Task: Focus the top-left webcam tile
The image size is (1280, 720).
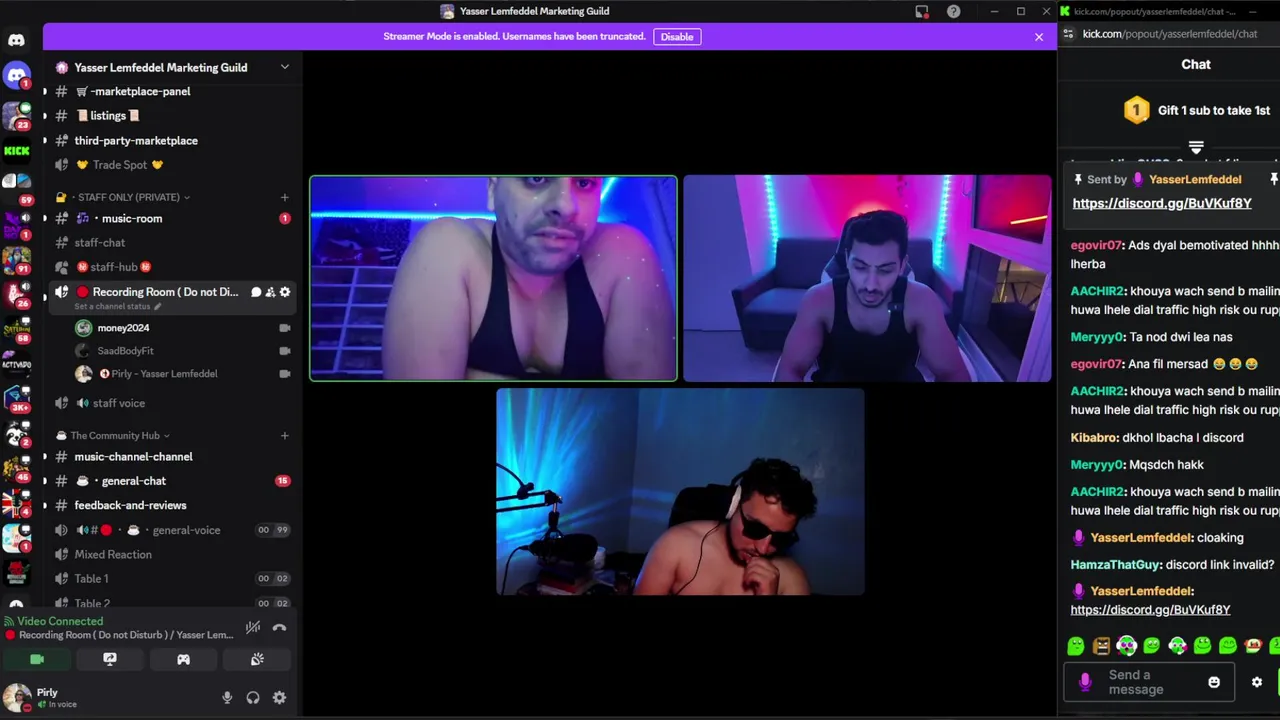Action: click(x=493, y=279)
